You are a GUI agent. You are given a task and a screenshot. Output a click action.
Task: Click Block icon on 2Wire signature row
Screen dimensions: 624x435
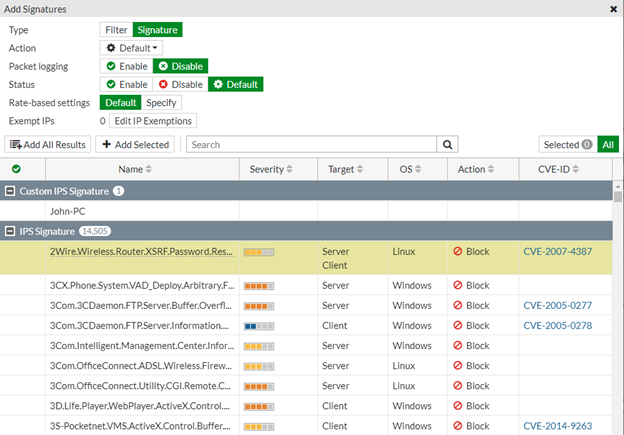point(459,251)
